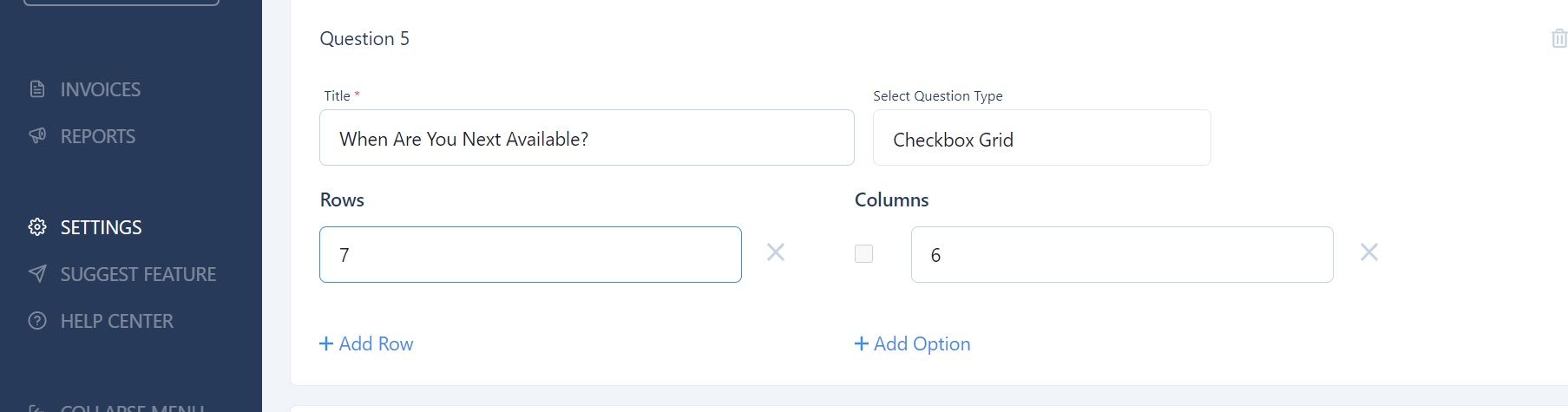Toggle the checkbox beside column 6

(863, 253)
